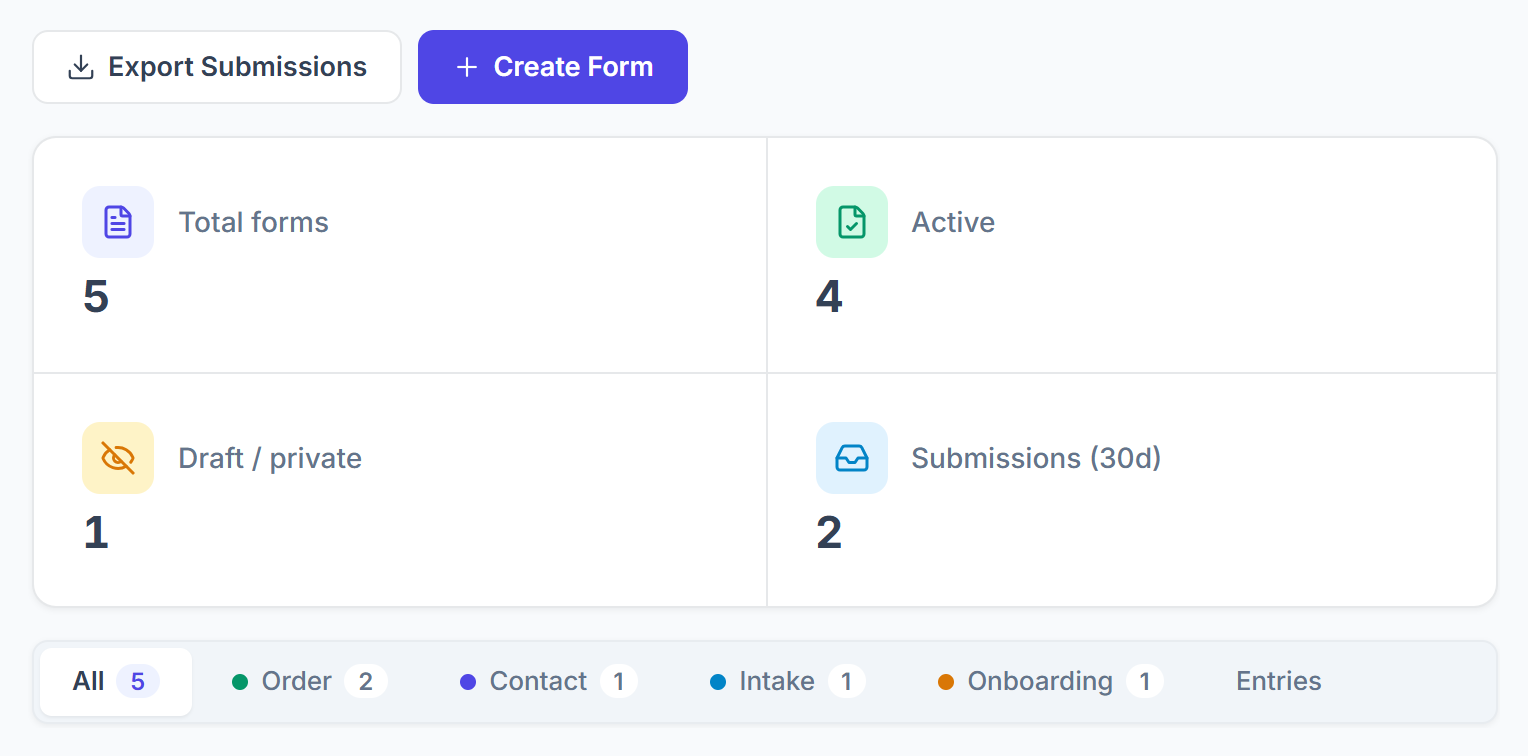Click the green dot on the Order tab
The image size is (1528, 756).
click(240, 682)
